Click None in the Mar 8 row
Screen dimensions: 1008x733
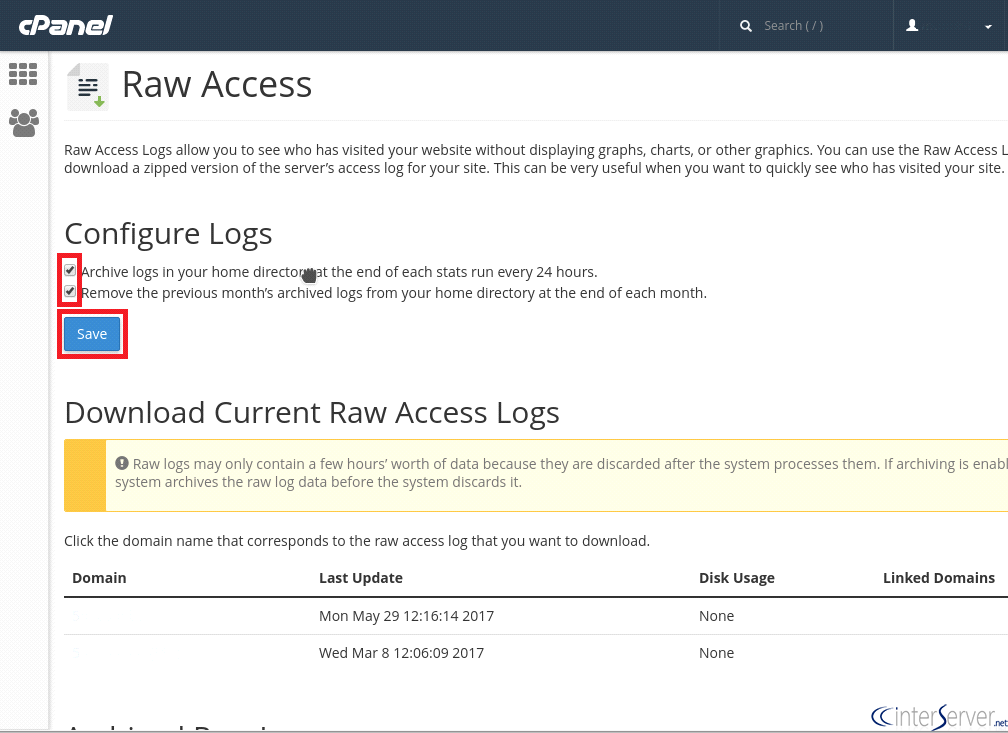pyautogui.click(x=716, y=653)
